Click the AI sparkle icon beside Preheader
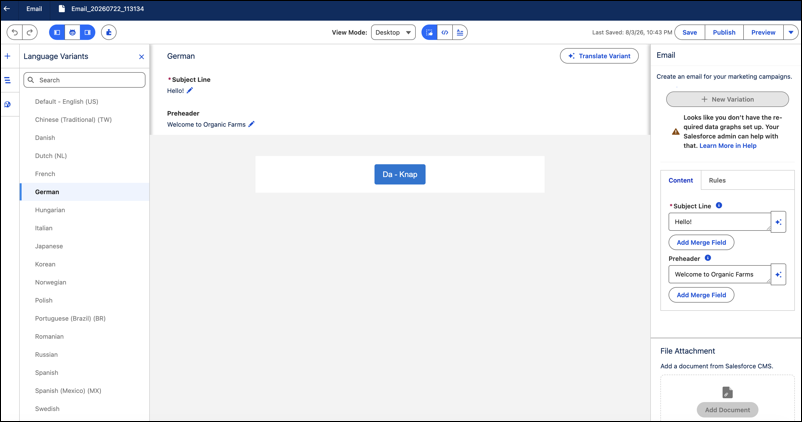Screen dimensions: 802x422 [778, 275]
